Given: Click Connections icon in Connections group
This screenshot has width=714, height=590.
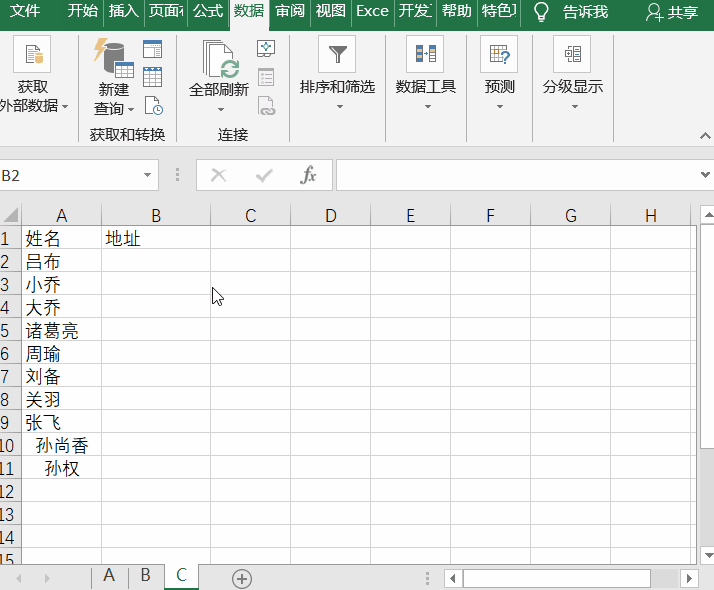Looking at the screenshot, I should pyautogui.click(x=266, y=48).
